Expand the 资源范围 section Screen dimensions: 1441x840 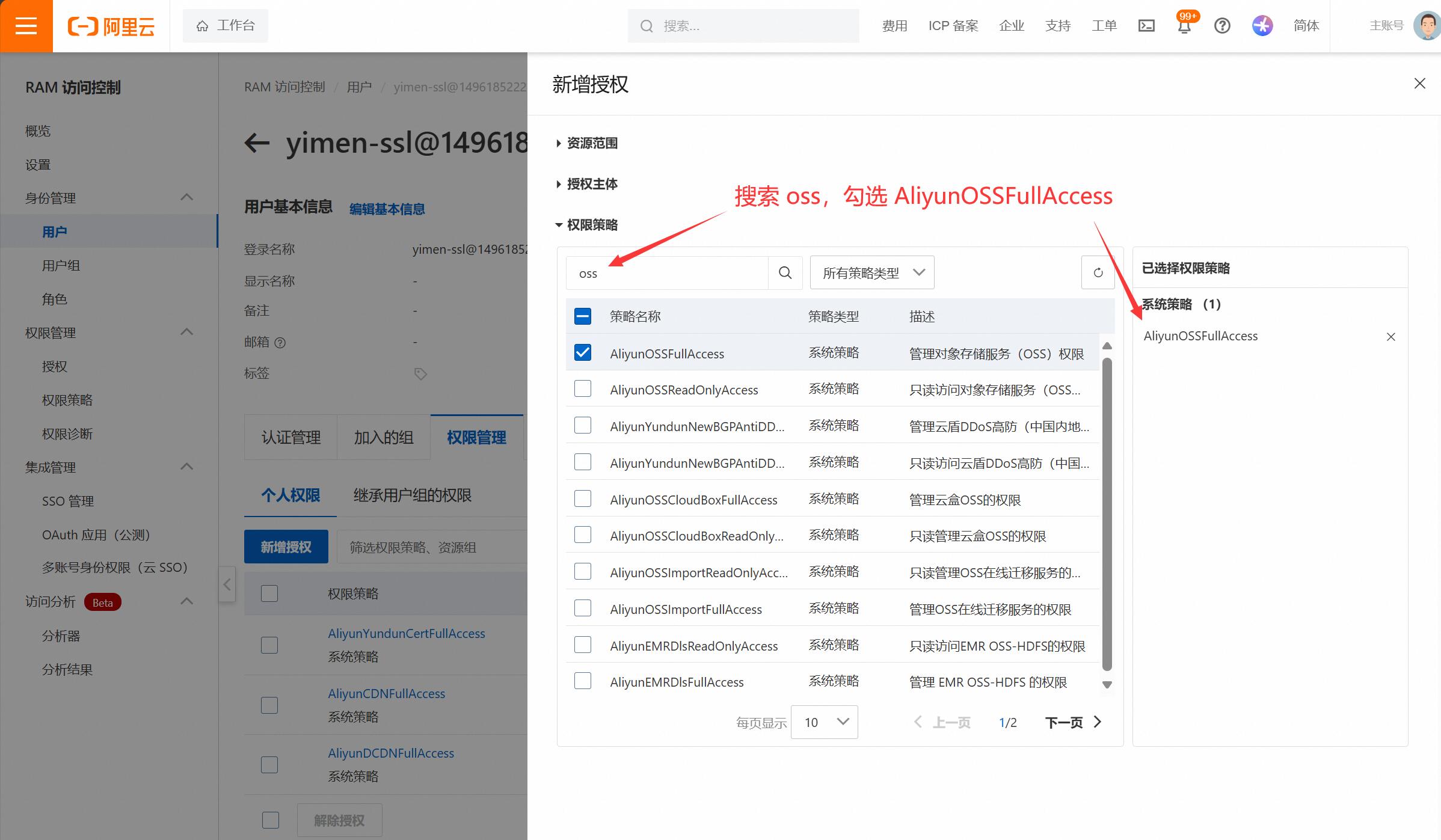(x=591, y=143)
